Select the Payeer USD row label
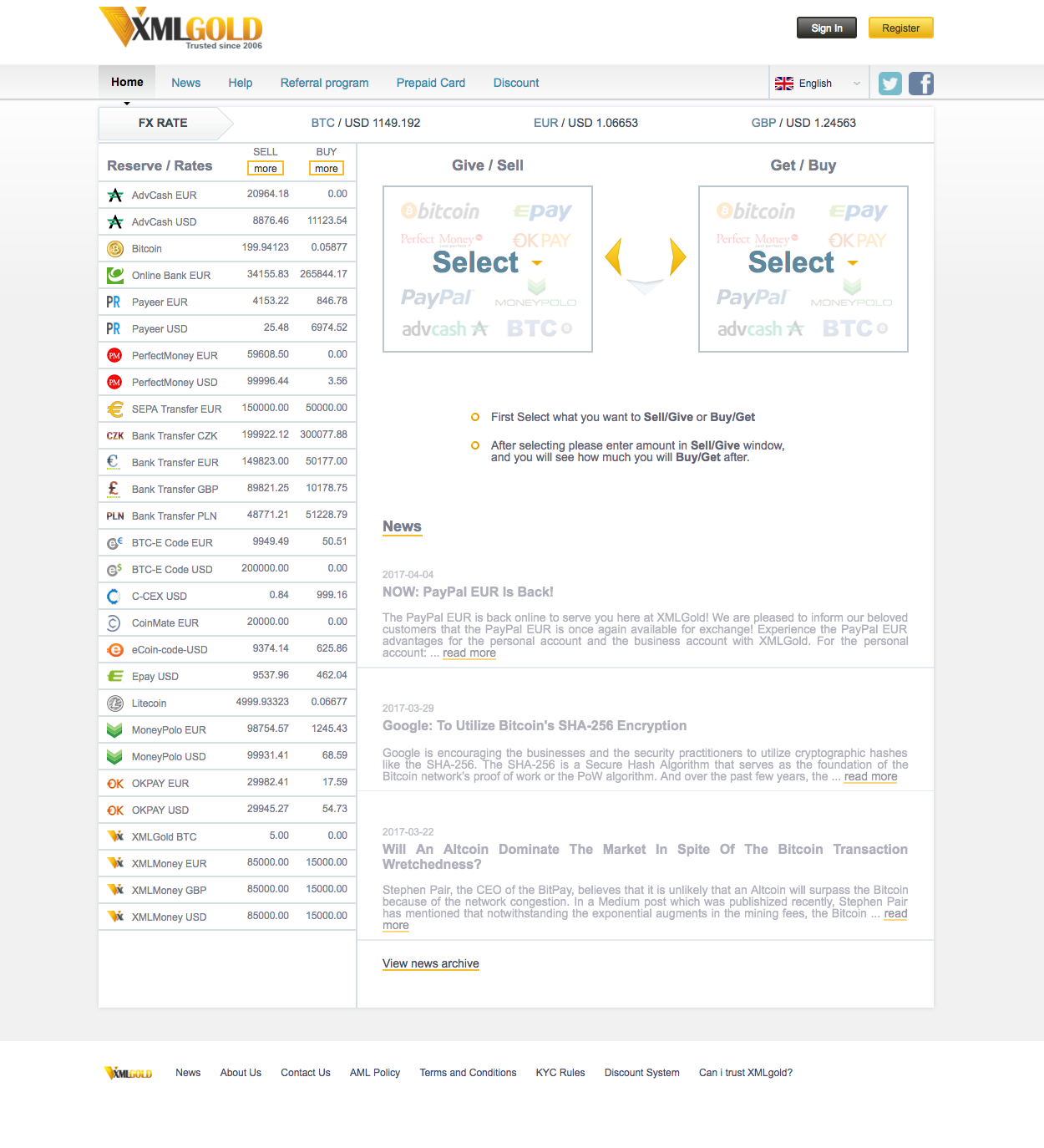The image size is (1044, 1148). [x=160, y=329]
